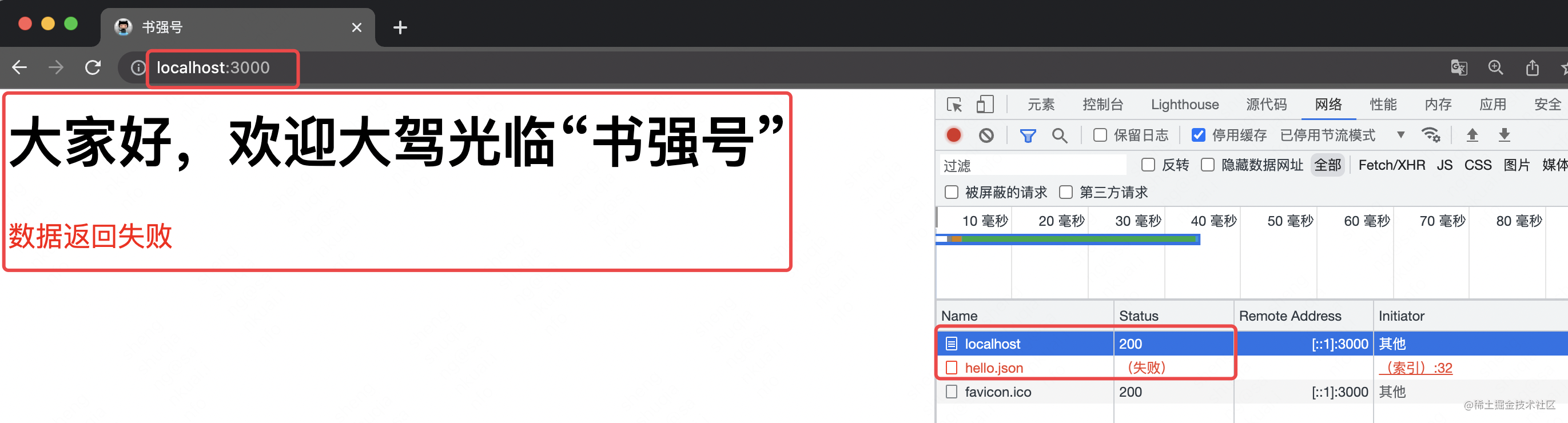Click the 30 毫秒 timeline marker

click(x=1137, y=220)
